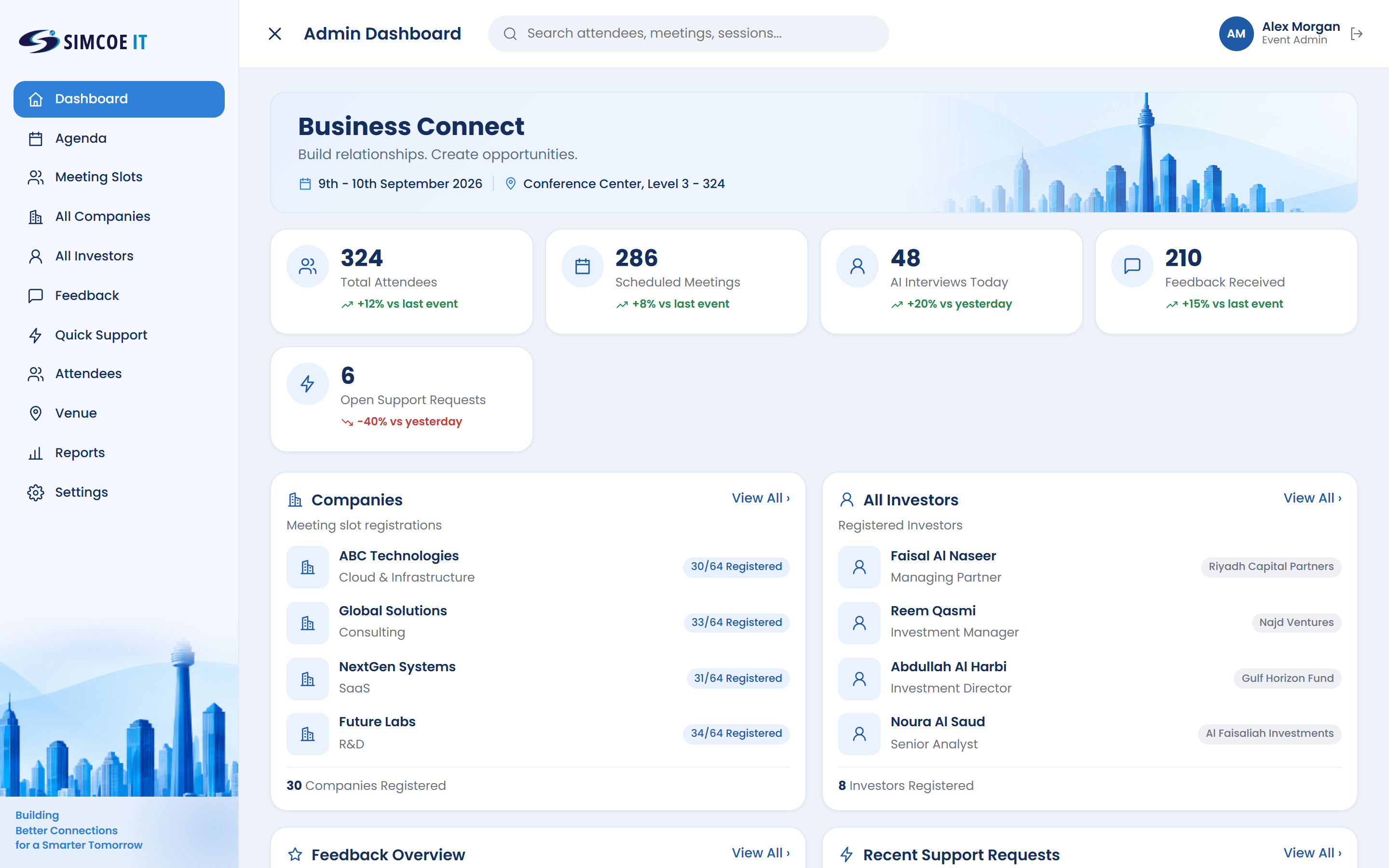This screenshot has height=868, width=1389.
Task: Click the AI Interviews Today person icon
Action: [x=858, y=266]
